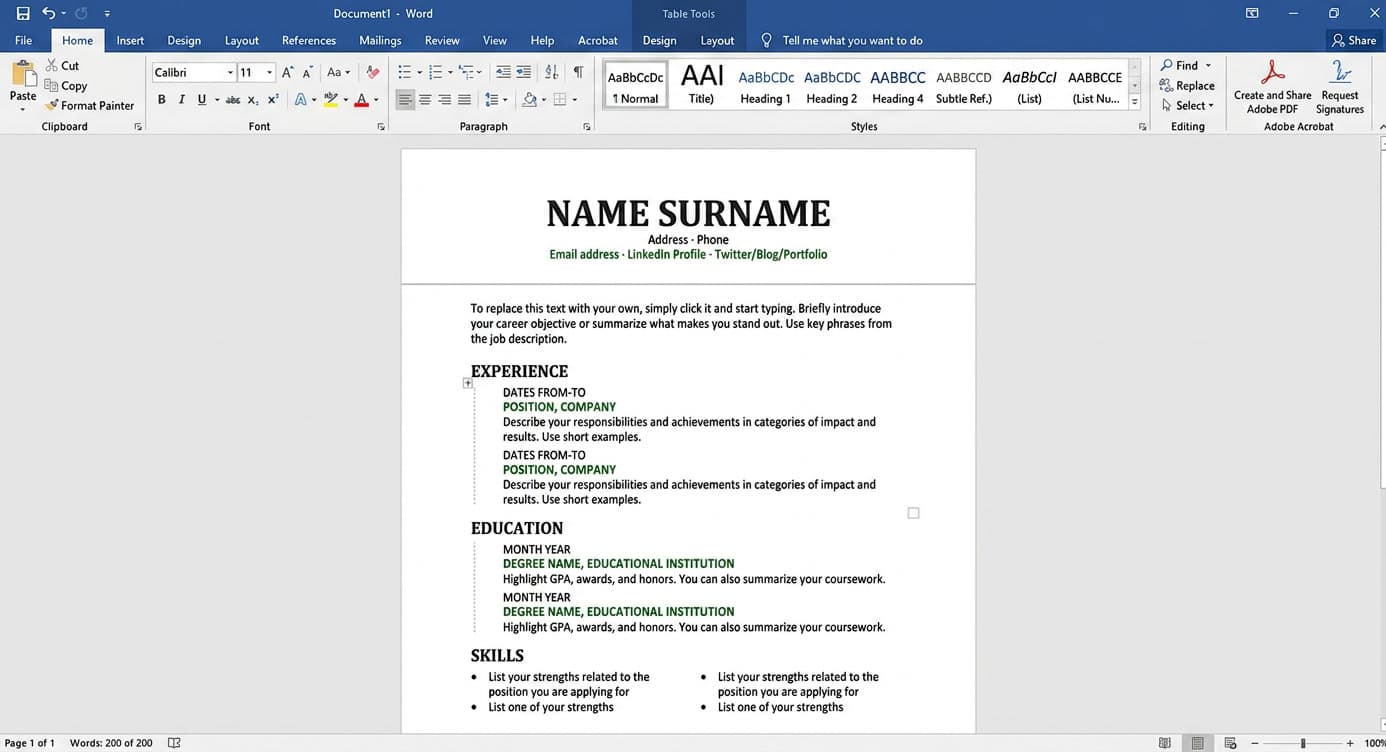Open the Change Case dropdown
Viewport: 1386px width, 752px height.
(339, 72)
